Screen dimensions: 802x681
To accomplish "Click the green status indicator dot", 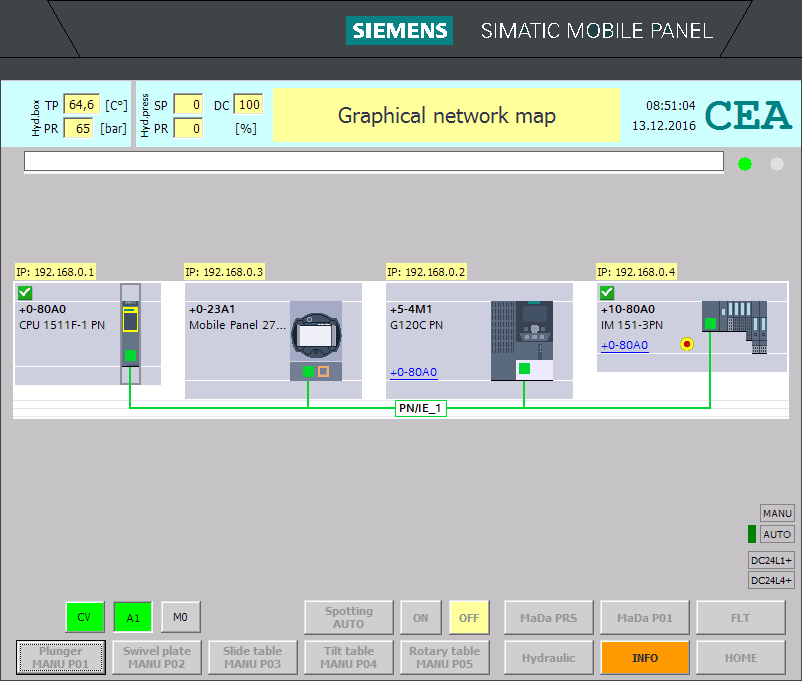I will (745, 164).
